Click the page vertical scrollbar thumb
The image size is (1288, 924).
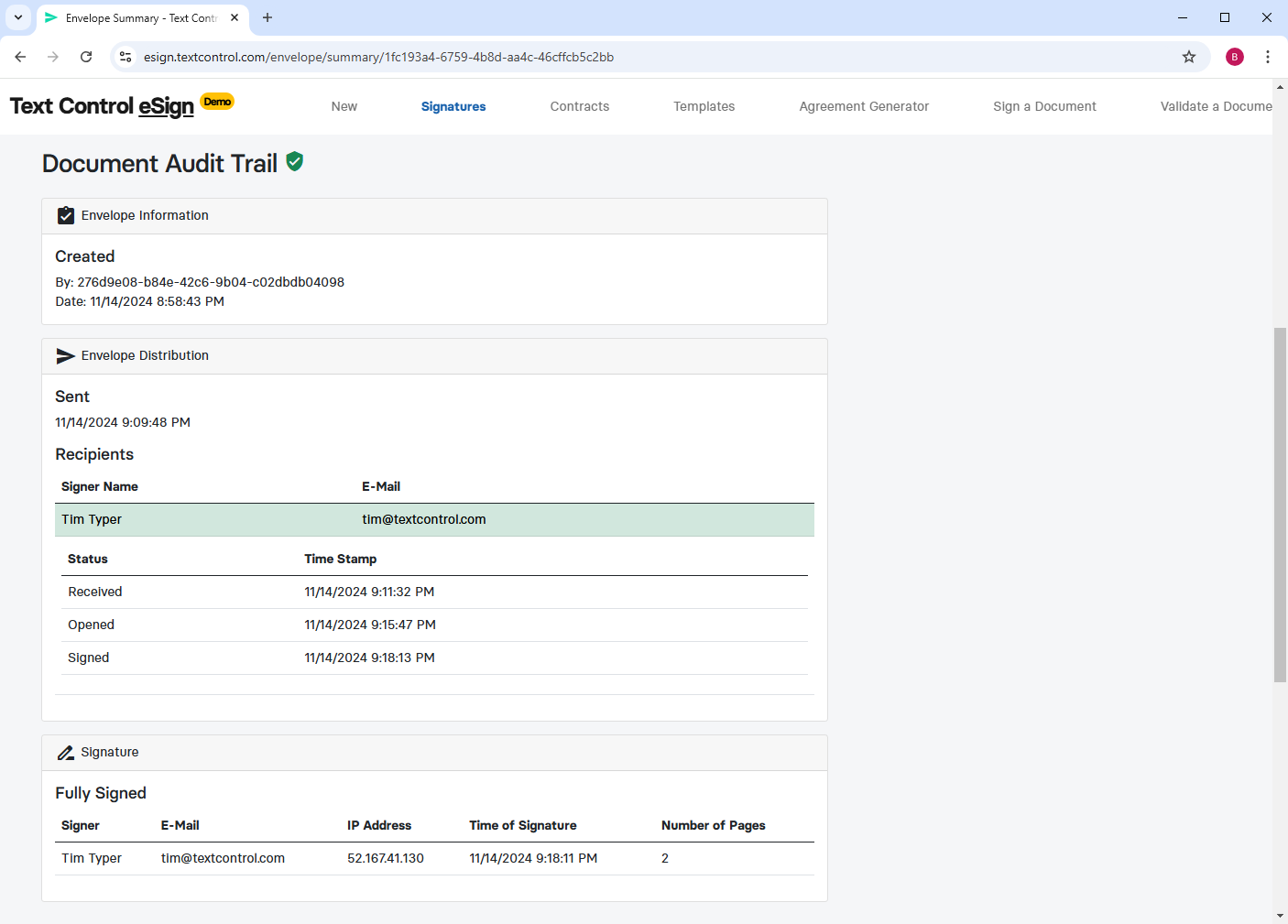pyautogui.click(x=1280, y=505)
